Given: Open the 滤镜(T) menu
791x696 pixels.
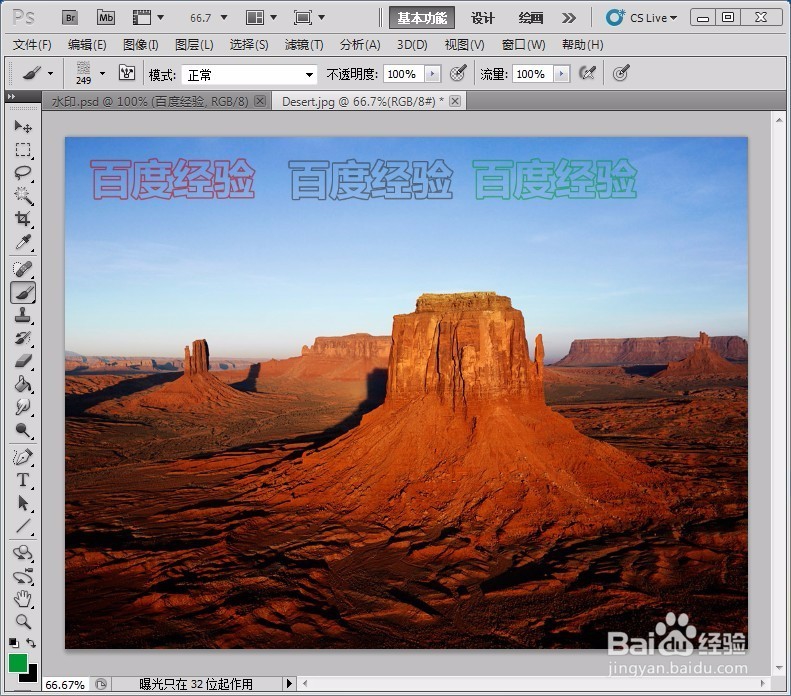Looking at the screenshot, I should (304, 45).
